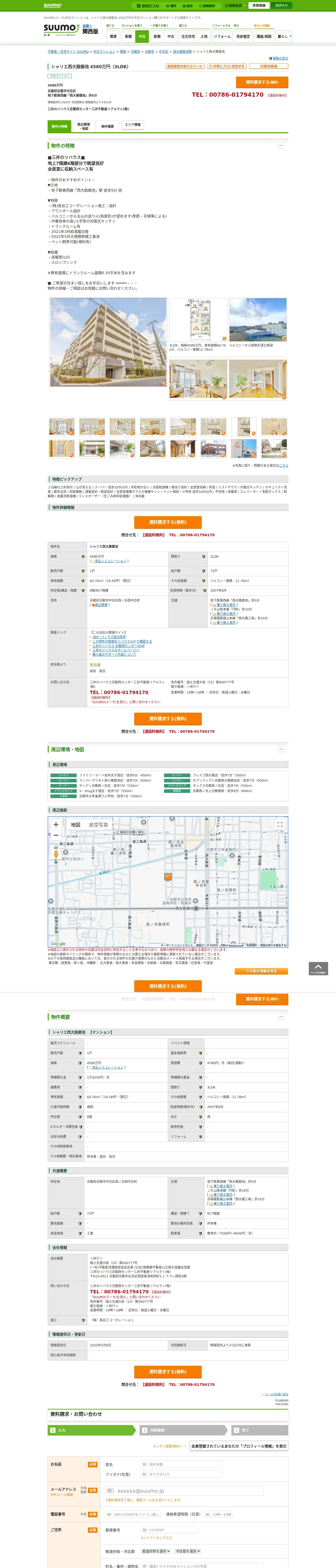
Task: Open the 土地 navigation tab
Action: (x=204, y=37)
